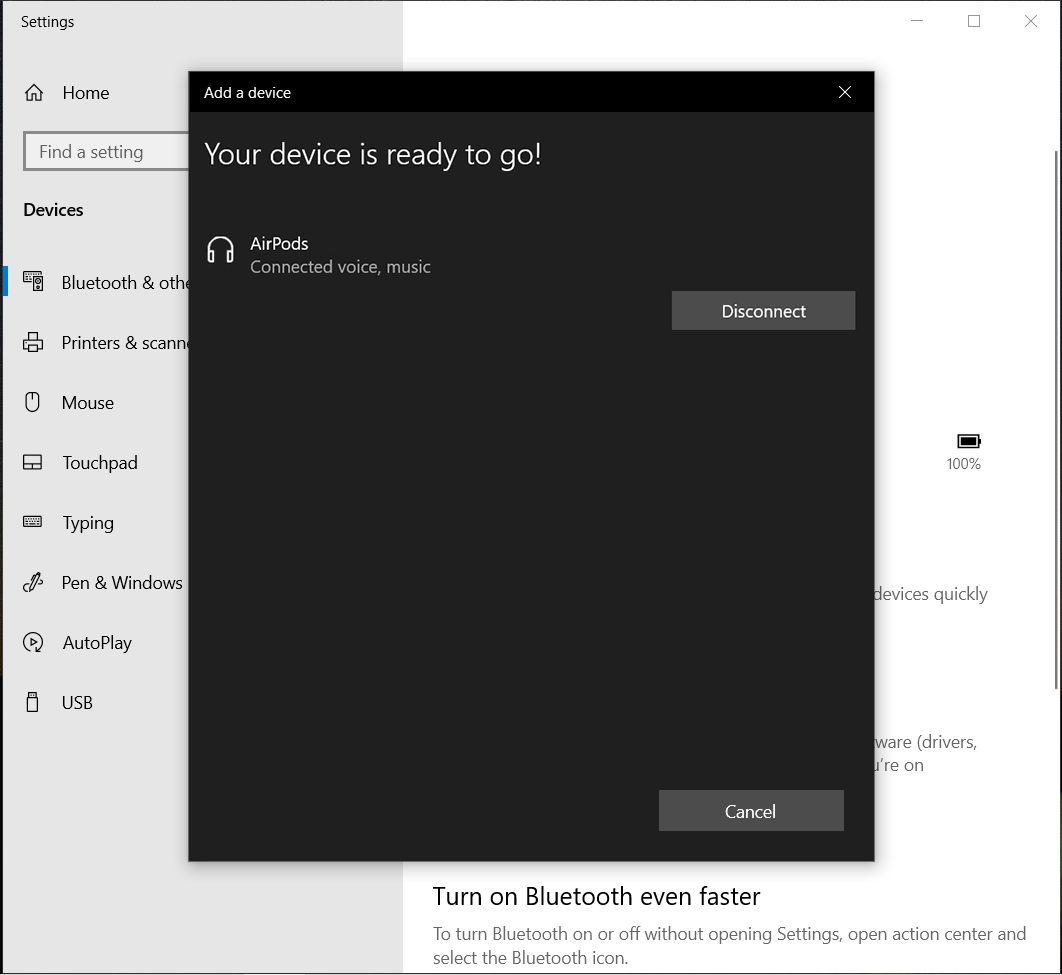Focus the Find a setting search box

[105, 152]
